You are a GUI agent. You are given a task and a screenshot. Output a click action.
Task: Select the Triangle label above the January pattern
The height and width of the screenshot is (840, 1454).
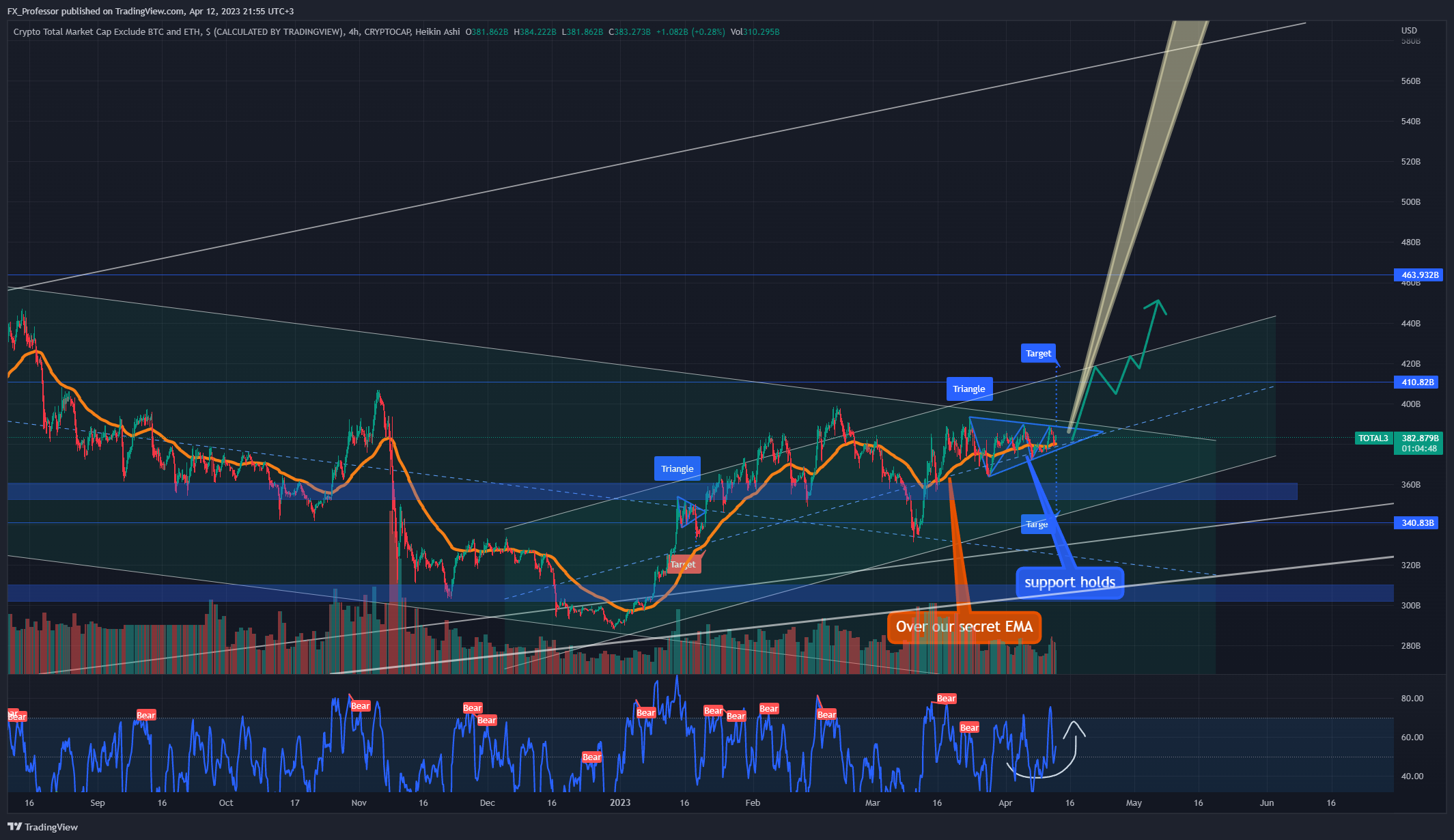(677, 468)
